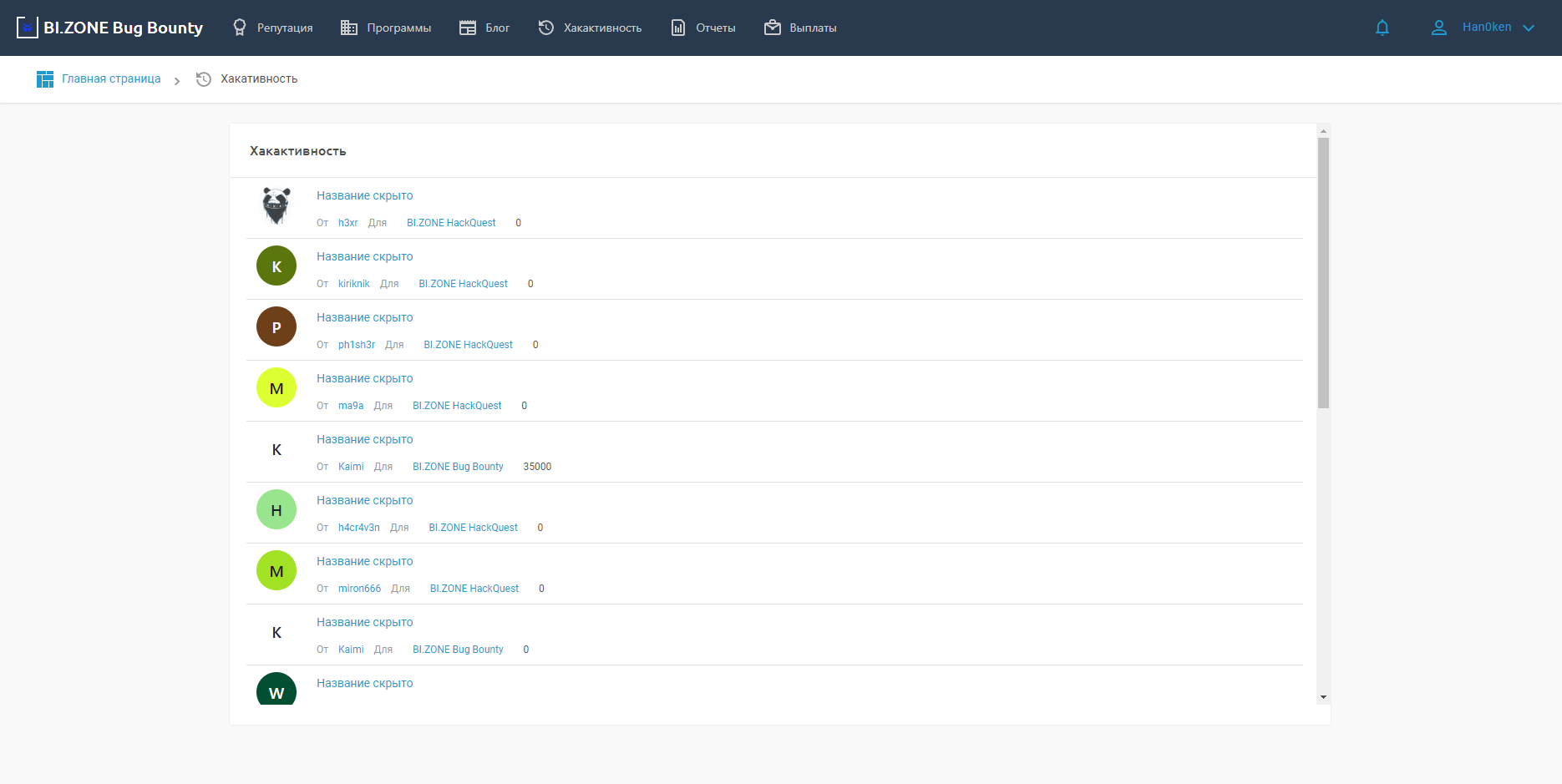
Task: Click the Репутация medal icon
Action: [x=240, y=28]
